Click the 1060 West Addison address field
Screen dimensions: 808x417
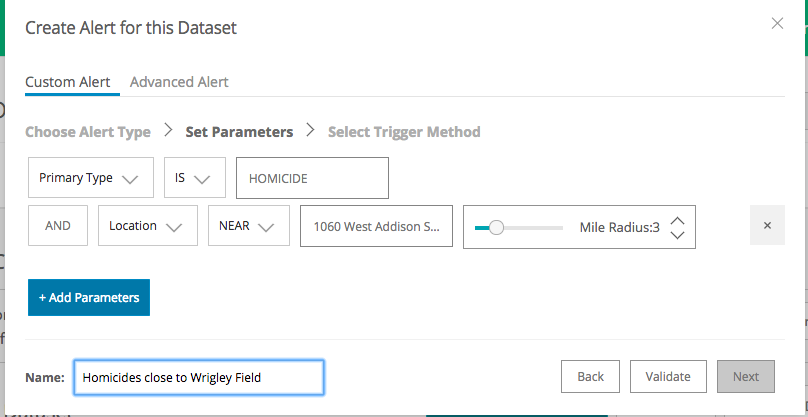click(376, 226)
